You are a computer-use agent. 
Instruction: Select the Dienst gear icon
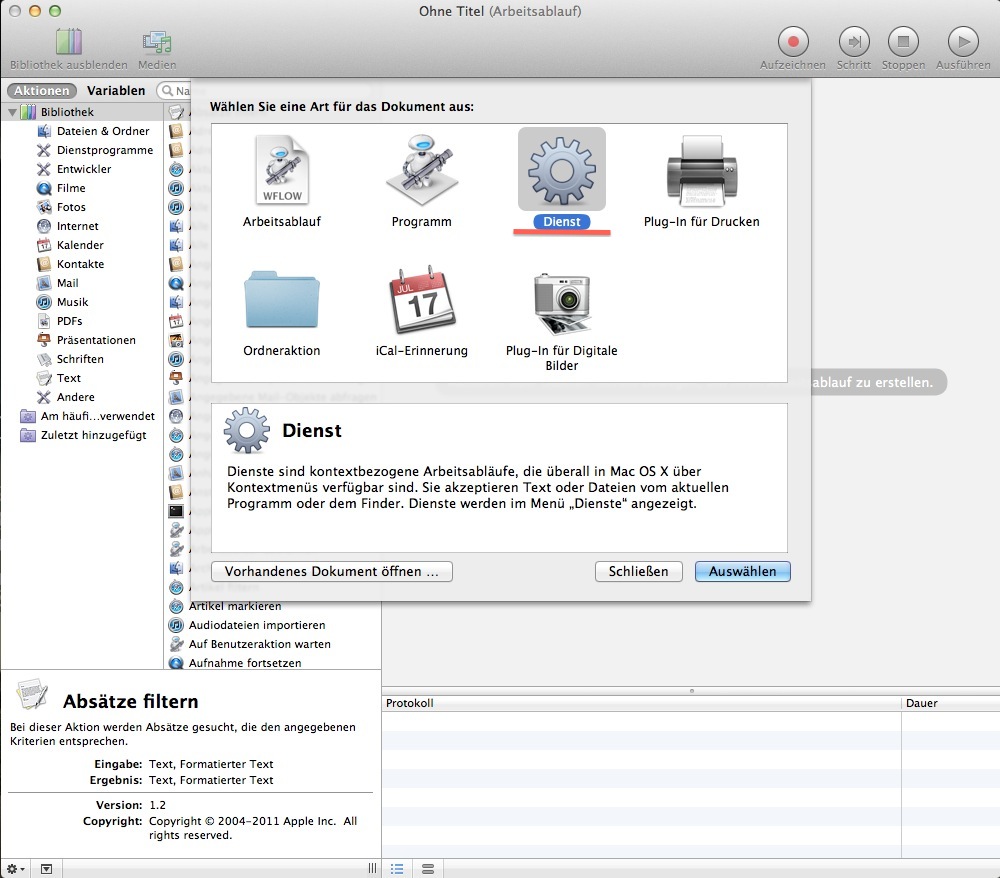click(561, 170)
